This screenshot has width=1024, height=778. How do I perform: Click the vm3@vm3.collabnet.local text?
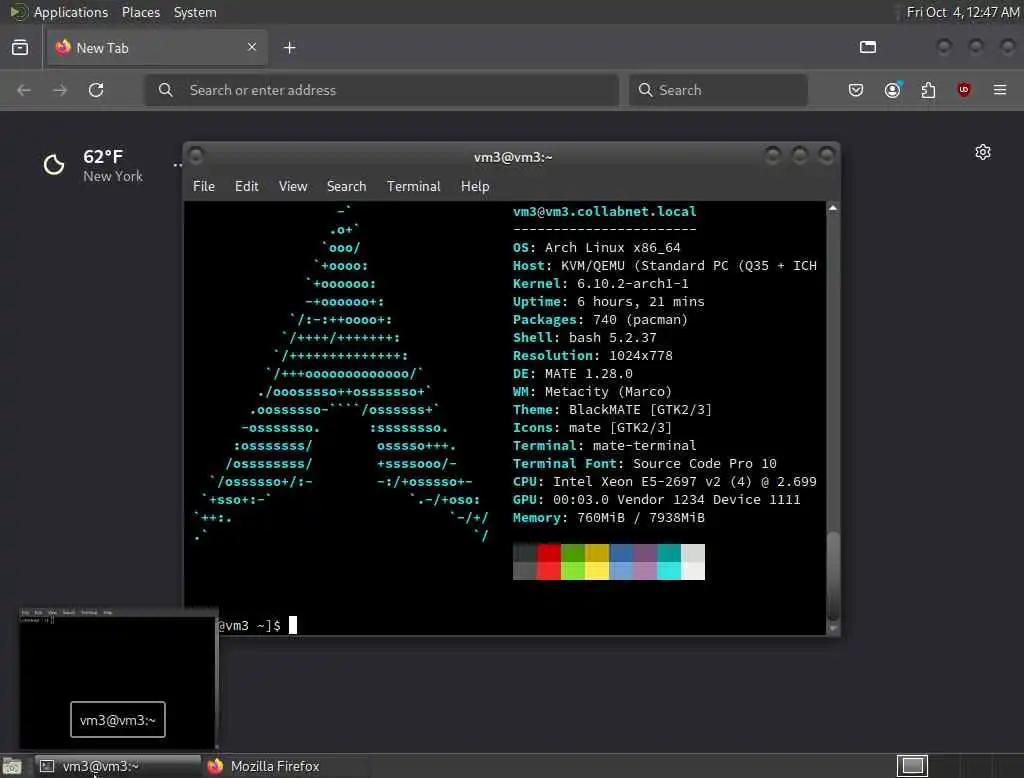click(605, 212)
